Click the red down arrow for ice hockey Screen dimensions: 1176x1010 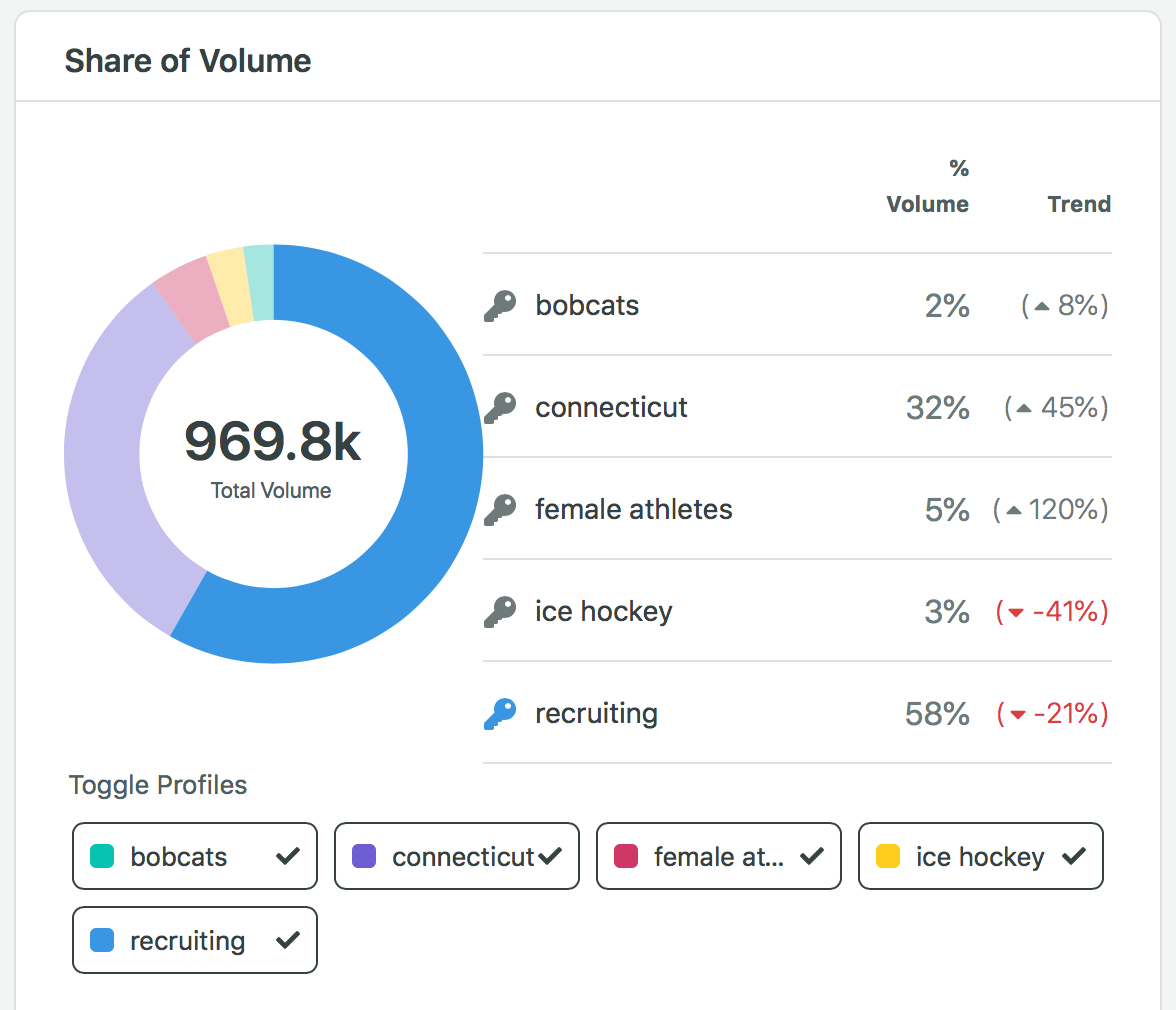tap(1016, 613)
